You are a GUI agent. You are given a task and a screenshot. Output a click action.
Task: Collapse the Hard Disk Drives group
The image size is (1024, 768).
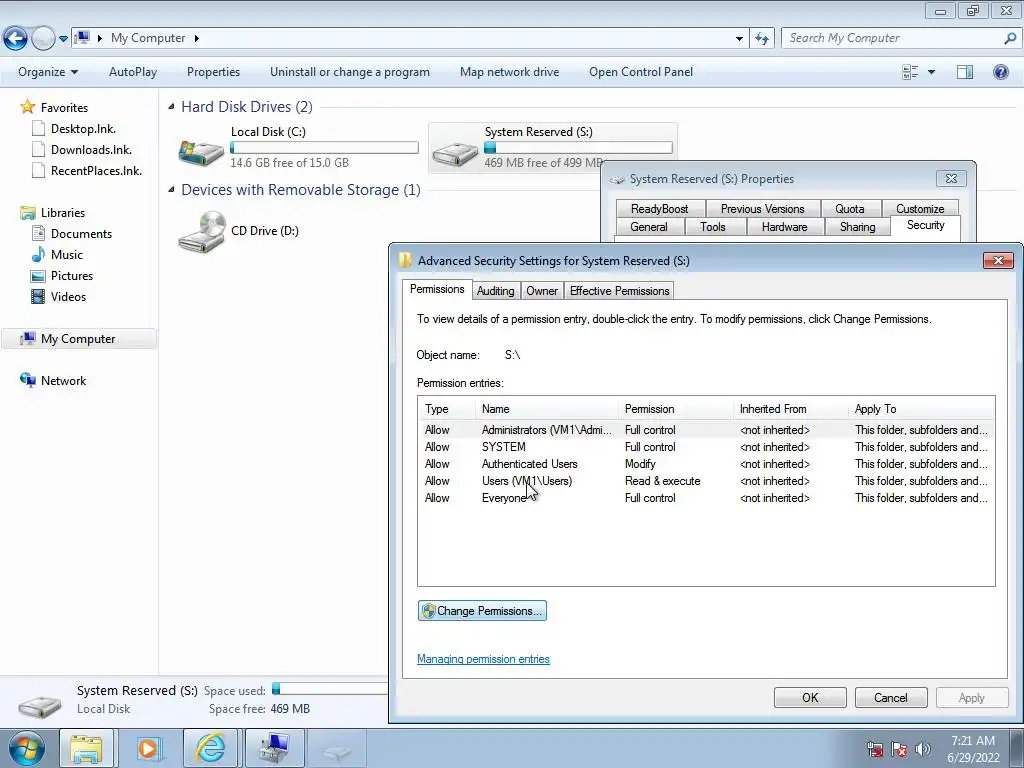(x=171, y=106)
